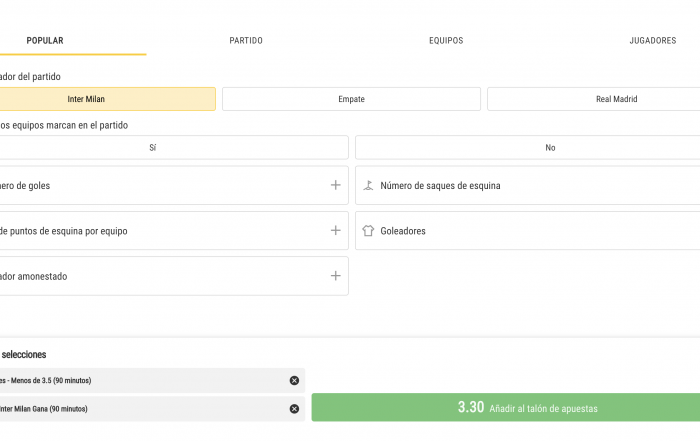Choose Sí for both teams scoring
700x441 pixels.
[174, 147]
